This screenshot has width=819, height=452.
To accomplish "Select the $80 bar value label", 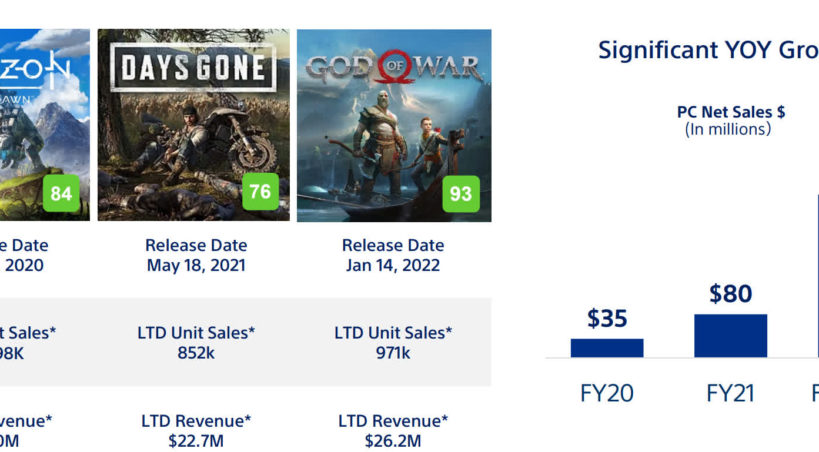I will 730,294.
